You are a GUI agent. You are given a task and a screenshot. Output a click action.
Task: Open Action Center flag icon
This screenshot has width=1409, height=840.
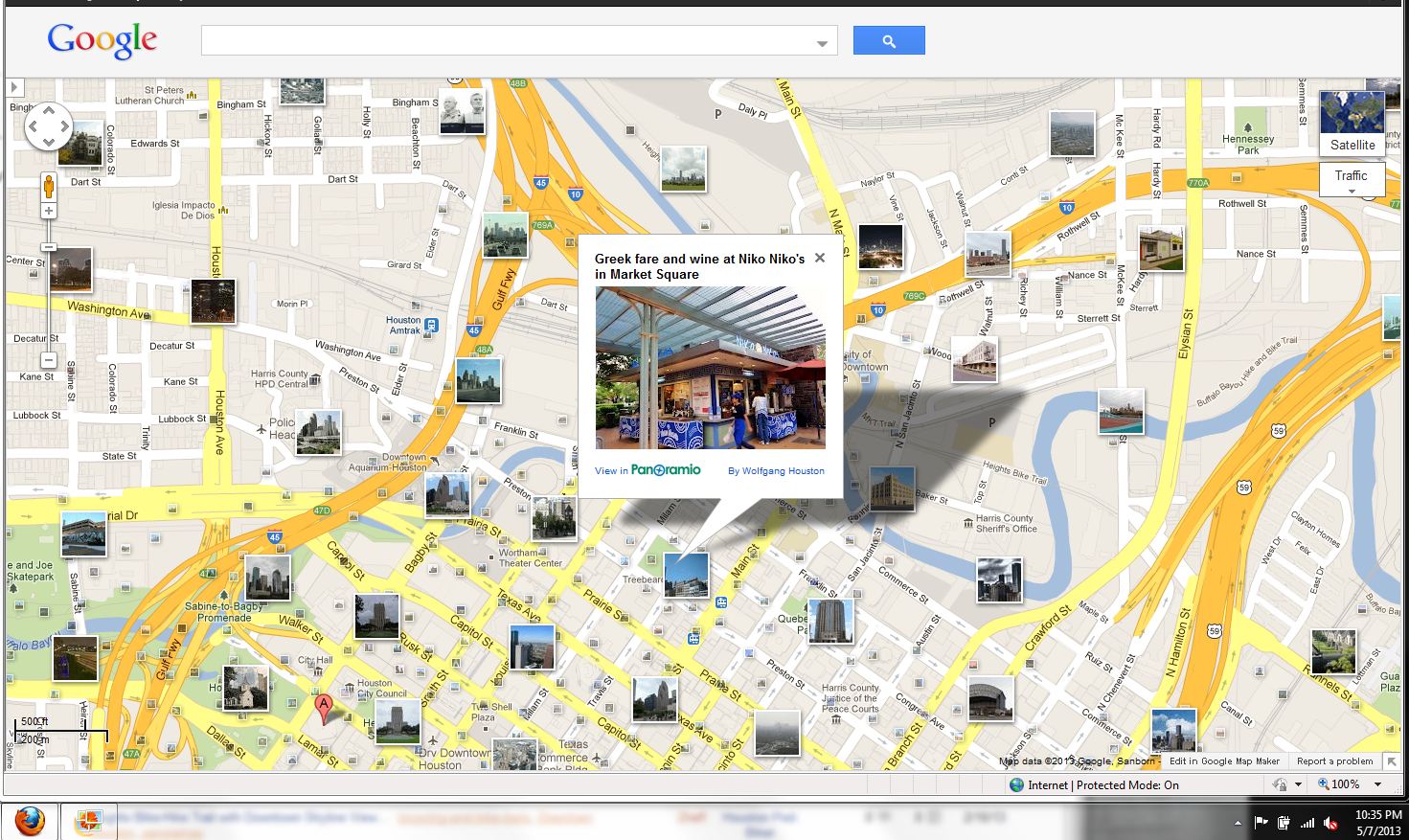click(x=1261, y=822)
